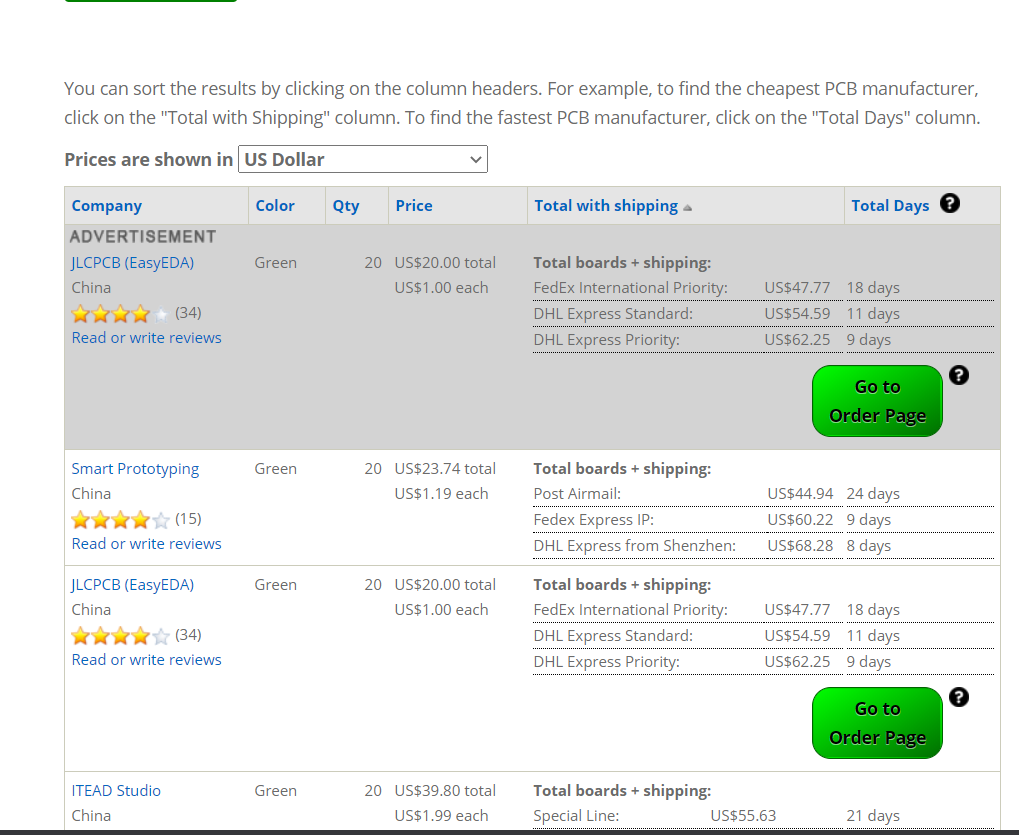The width and height of the screenshot is (1019, 835).
Task: Sort results by Total Days column
Action: point(890,205)
